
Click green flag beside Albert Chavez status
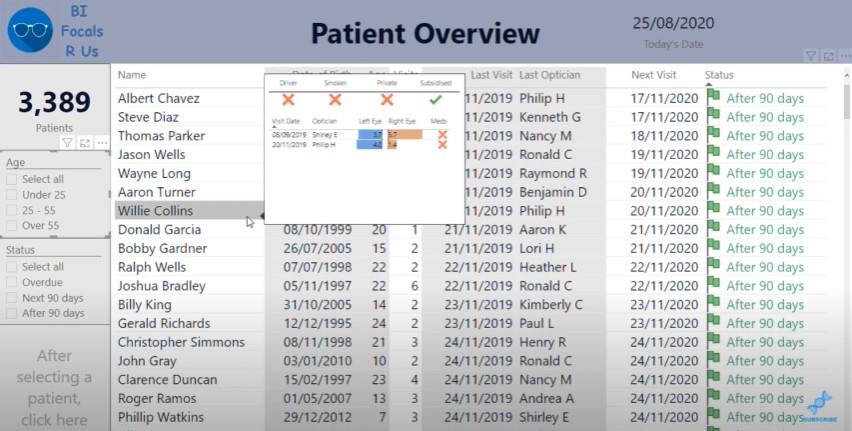click(713, 96)
